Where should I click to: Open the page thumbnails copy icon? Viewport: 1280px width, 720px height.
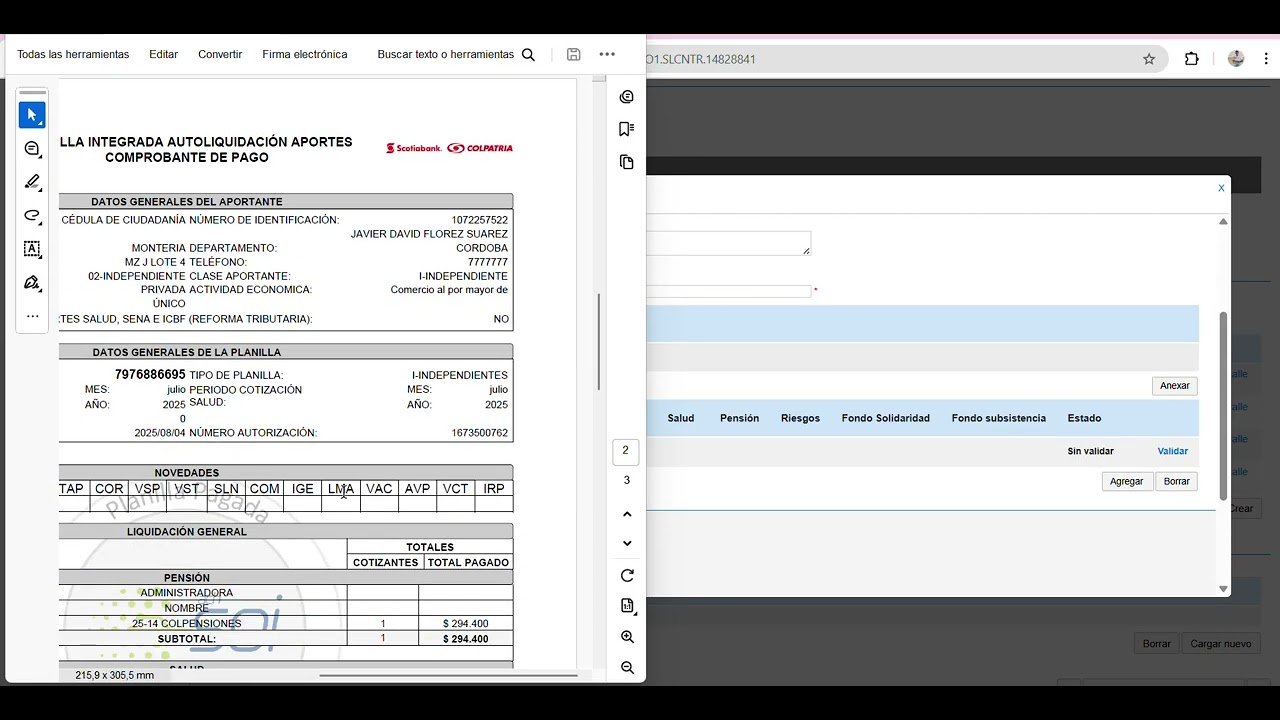pyautogui.click(x=627, y=162)
